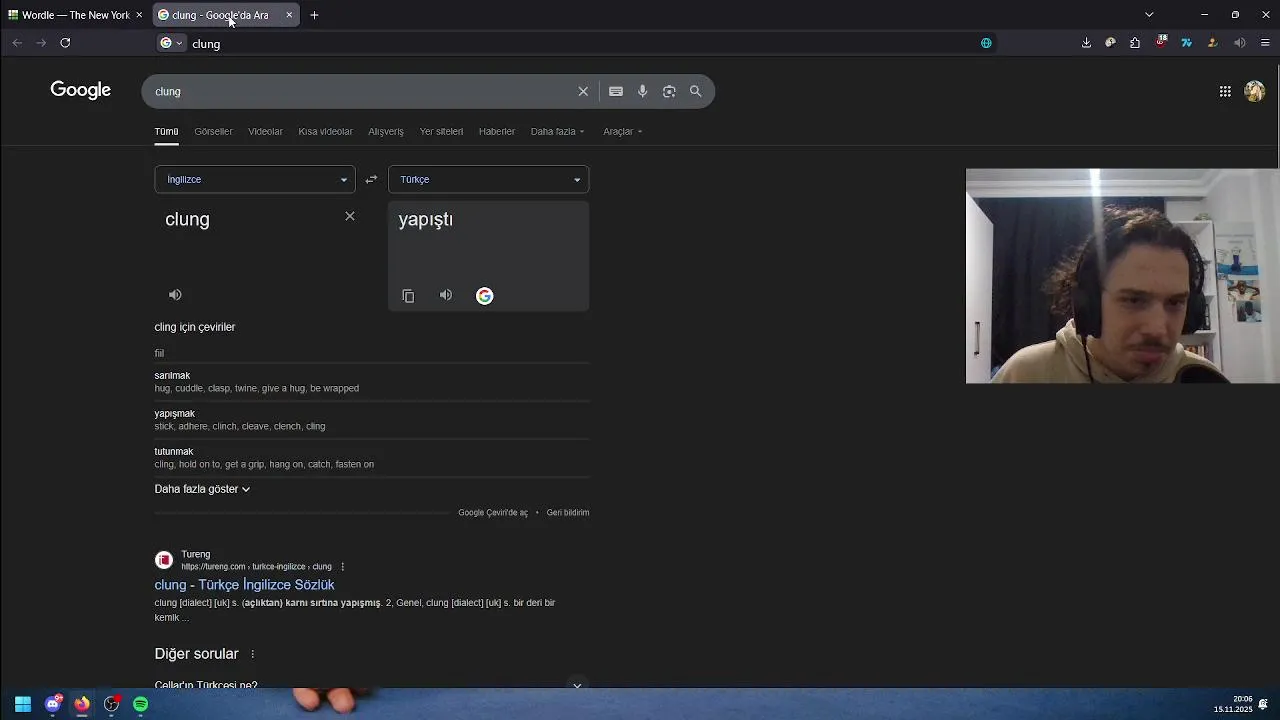Click Google Çeviri'de aç link
The image size is (1280, 720).
click(x=493, y=513)
